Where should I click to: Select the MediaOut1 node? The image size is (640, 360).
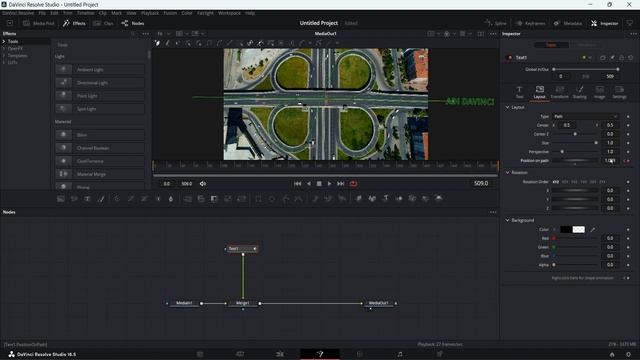coord(378,303)
